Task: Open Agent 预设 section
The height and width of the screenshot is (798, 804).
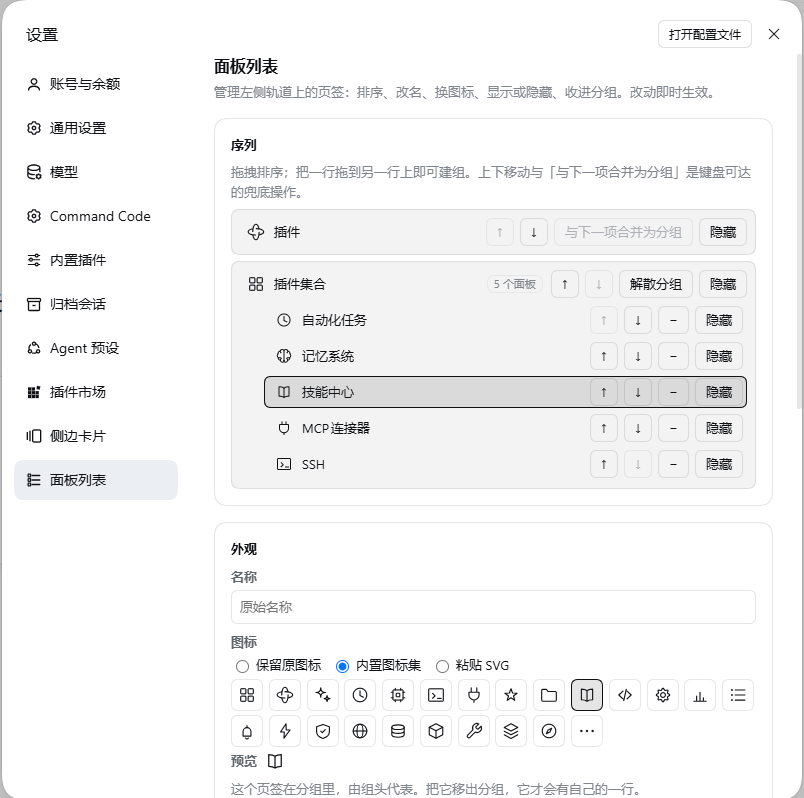Action: point(96,348)
